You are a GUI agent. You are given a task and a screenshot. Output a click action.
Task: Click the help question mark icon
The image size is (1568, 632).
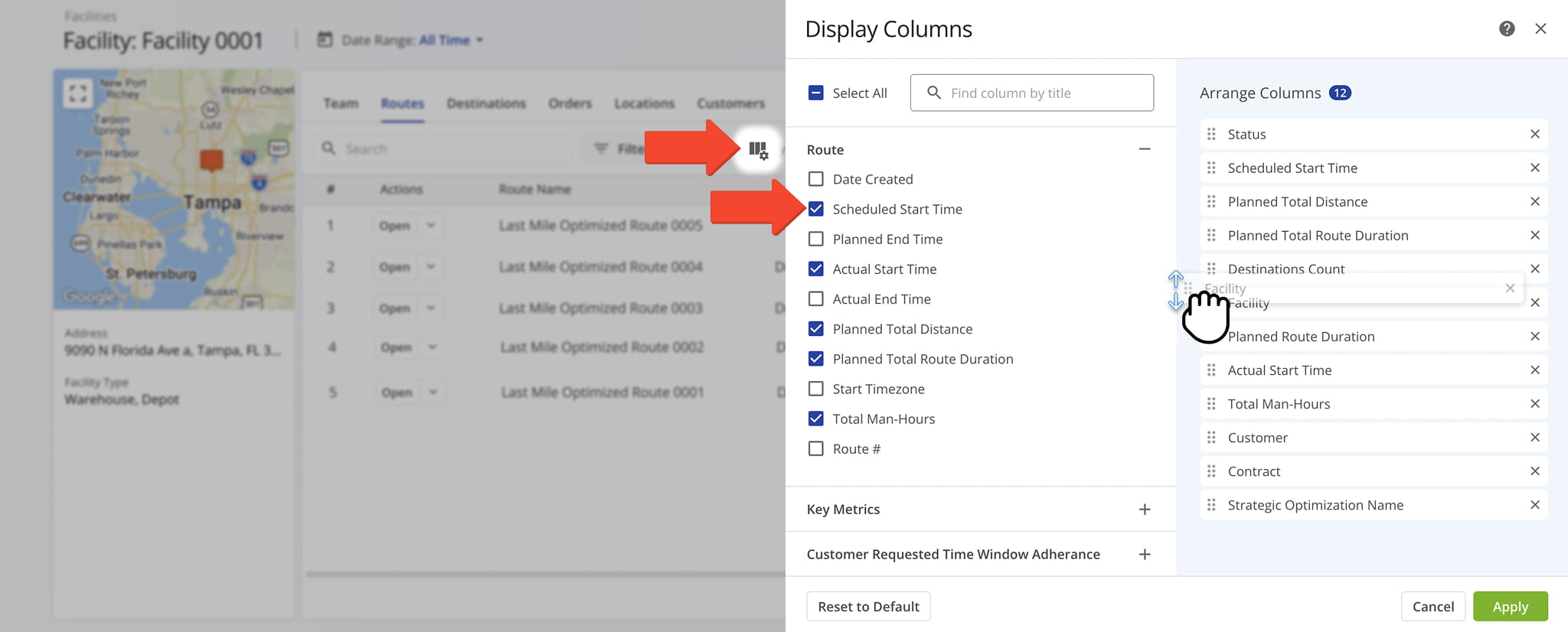tap(1506, 29)
